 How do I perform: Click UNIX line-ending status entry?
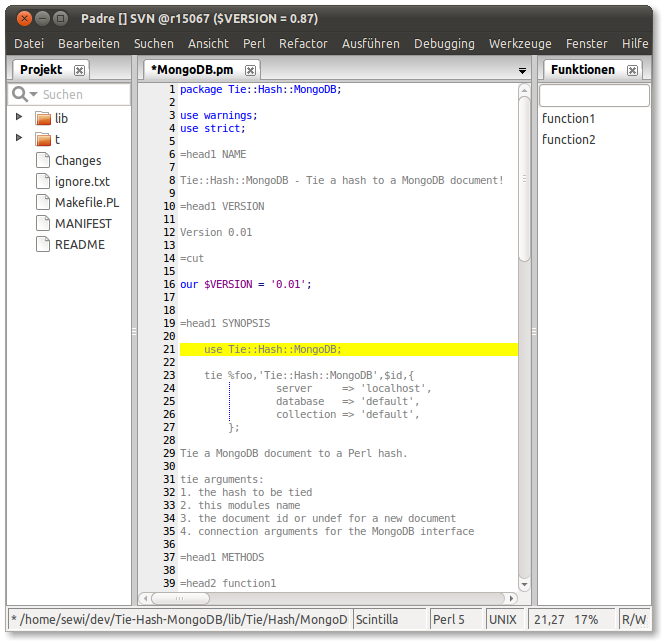(503, 619)
